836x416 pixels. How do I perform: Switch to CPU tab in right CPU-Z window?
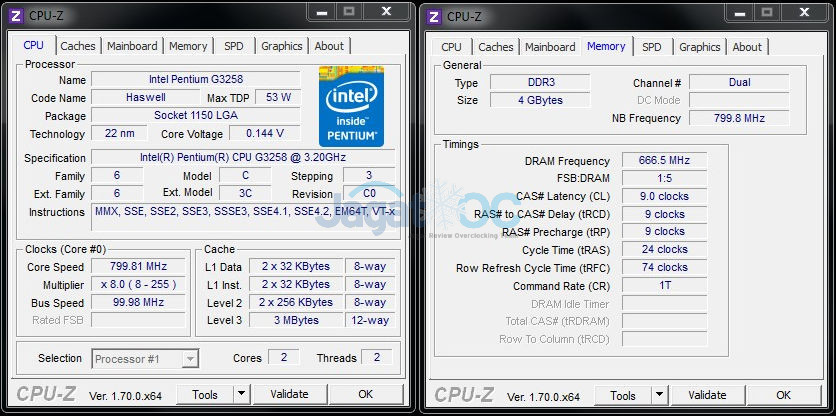(451, 47)
